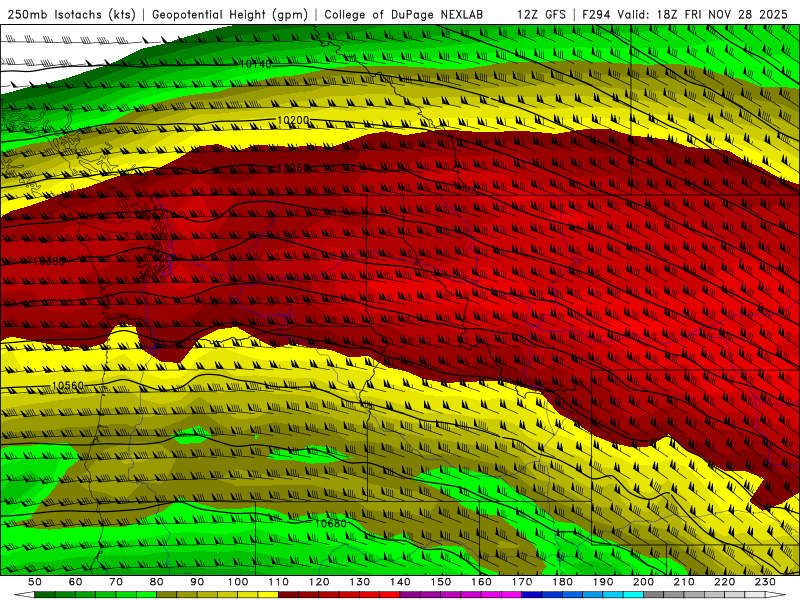Click the 190 value on the color scale

point(603,582)
